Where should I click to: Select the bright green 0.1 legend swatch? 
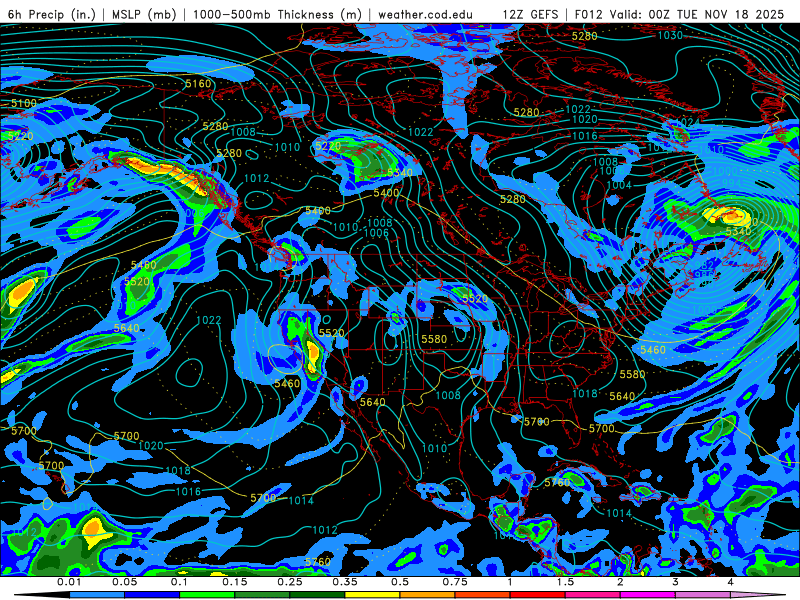coord(207,595)
